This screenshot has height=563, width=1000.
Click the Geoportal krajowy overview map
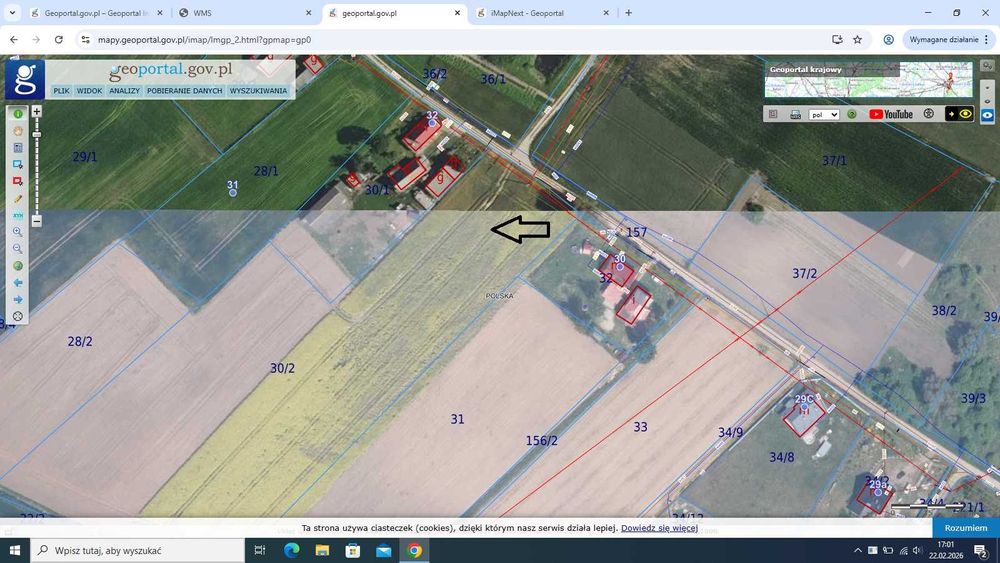point(869,79)
